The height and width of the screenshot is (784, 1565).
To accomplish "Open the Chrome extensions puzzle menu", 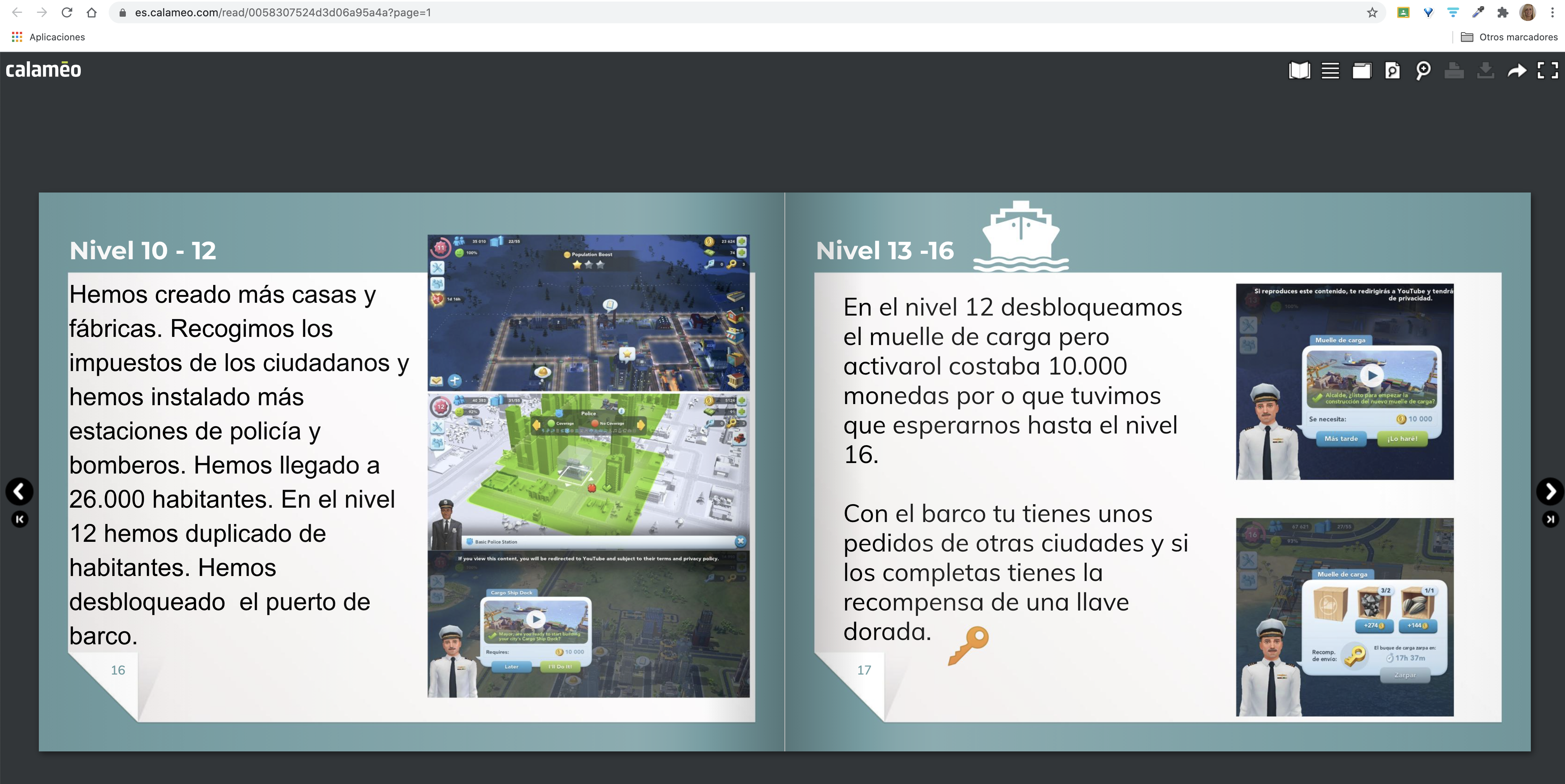I will click(1502, 12).
